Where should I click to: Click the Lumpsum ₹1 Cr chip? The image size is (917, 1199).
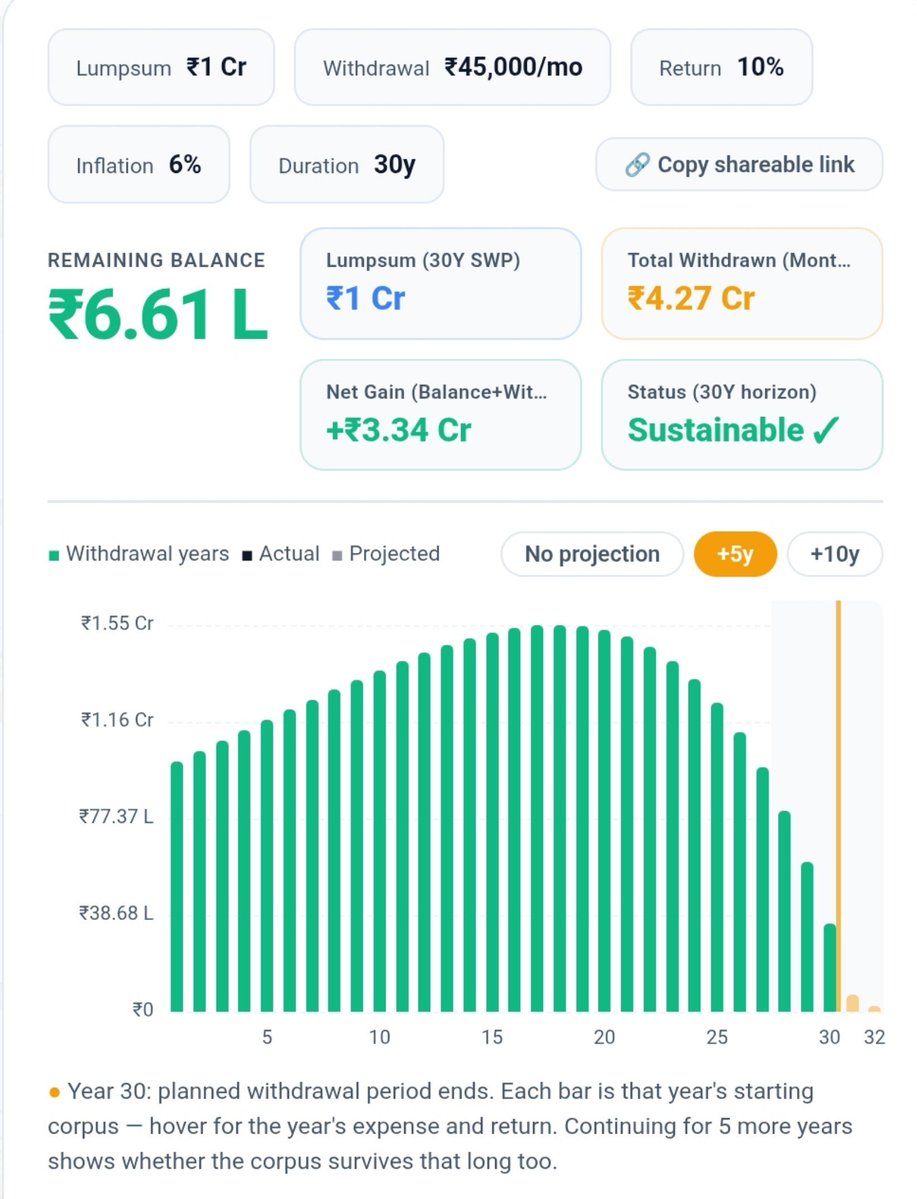161,67
